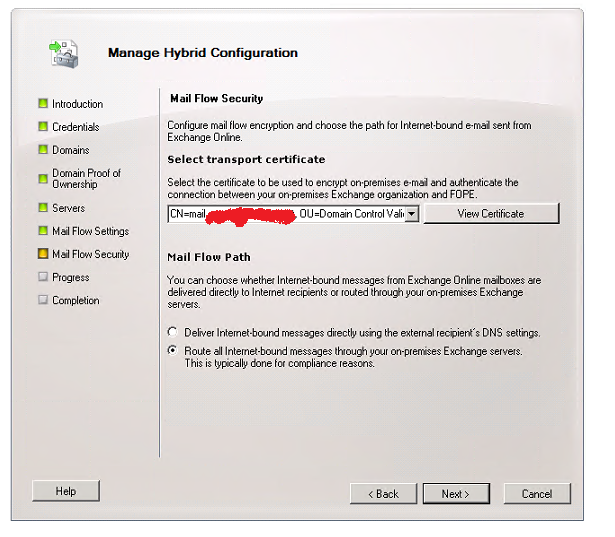This screenshot has height=537, width=615.
Task: Select Deliver Internet-bound messages directly radio option
Action: (174, 332)
